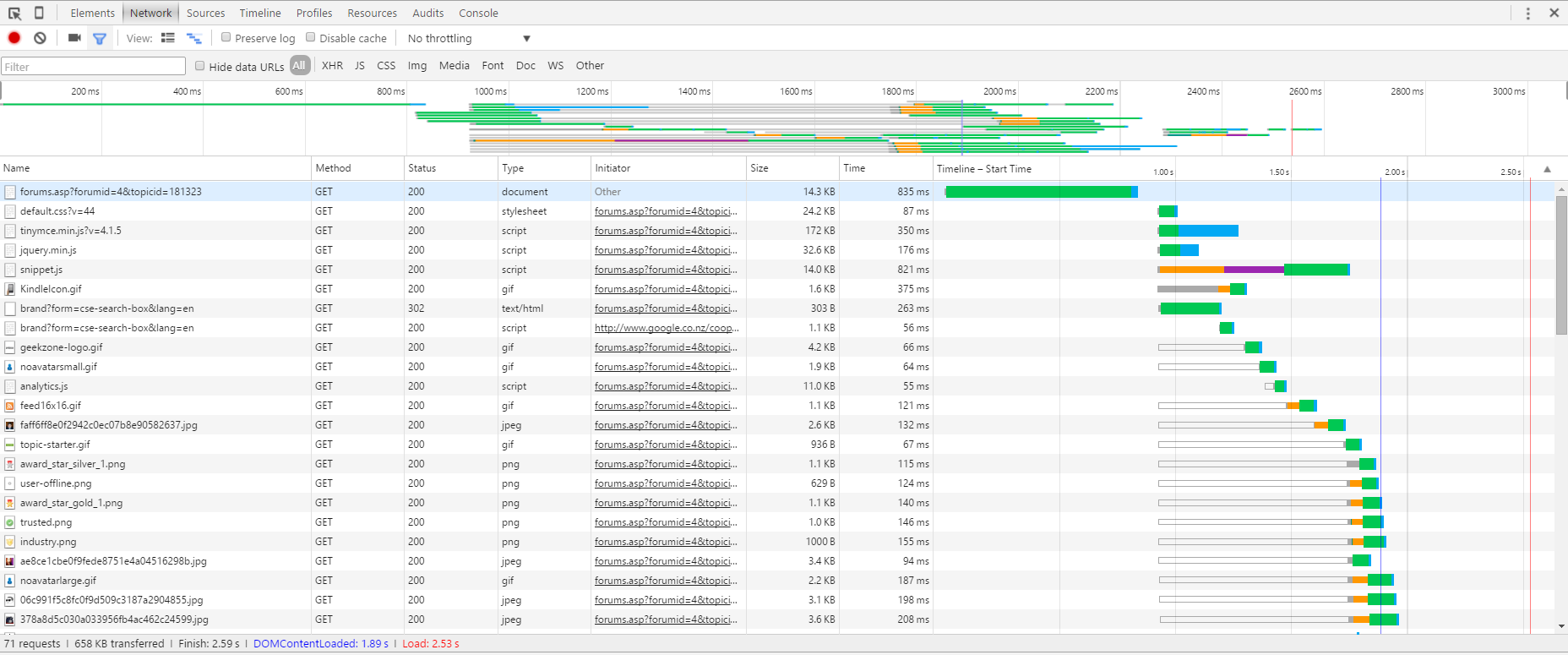Viewport: 1568px width, 655px height.
Task: Open initiator link for default.css?v=44
Action: [x=665, y=211]
